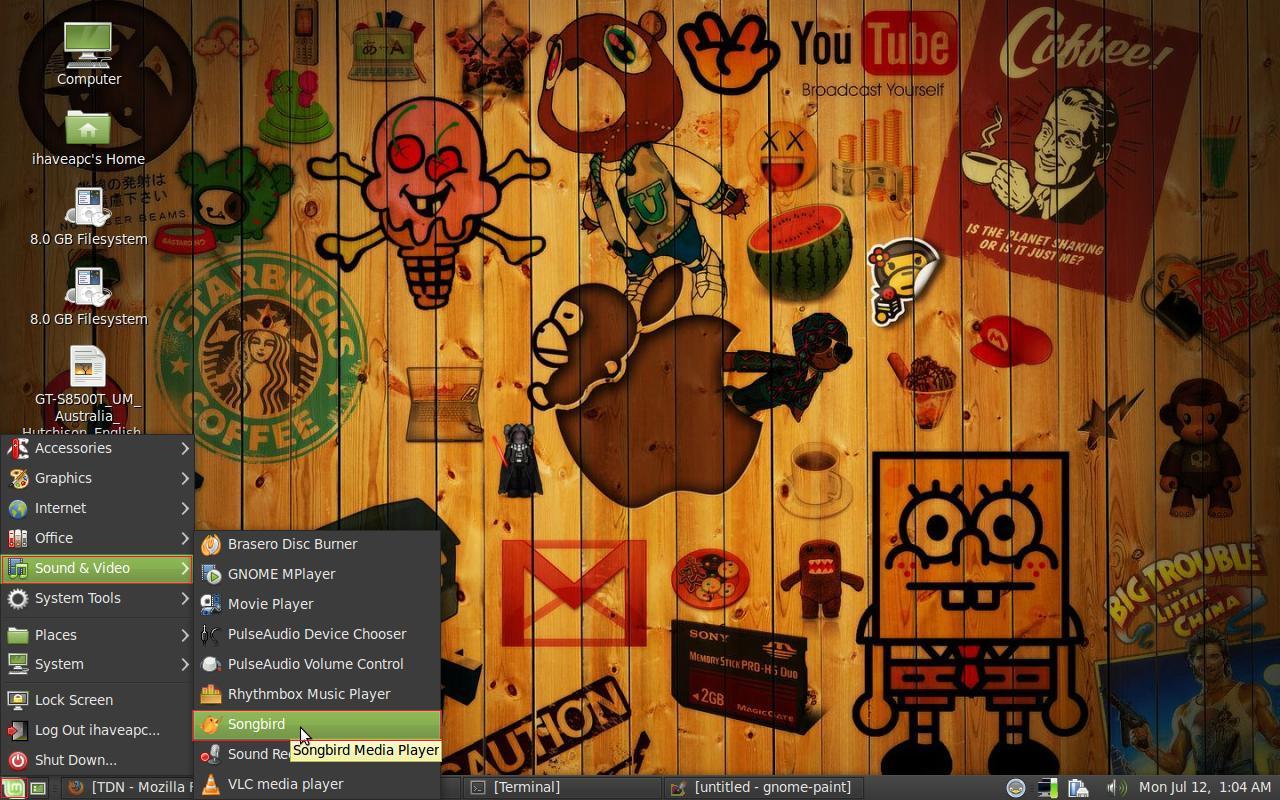Click the Sound Recorder microphone icon

[x=210, y=754]
